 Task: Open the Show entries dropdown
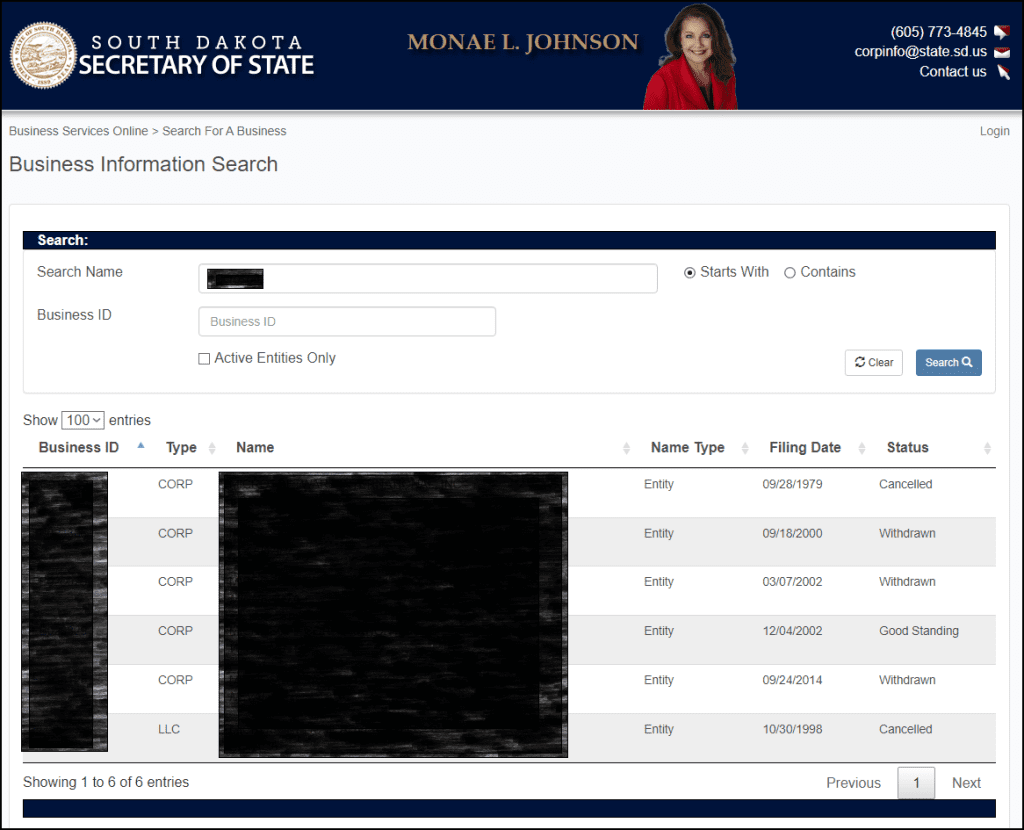[83, 420]
